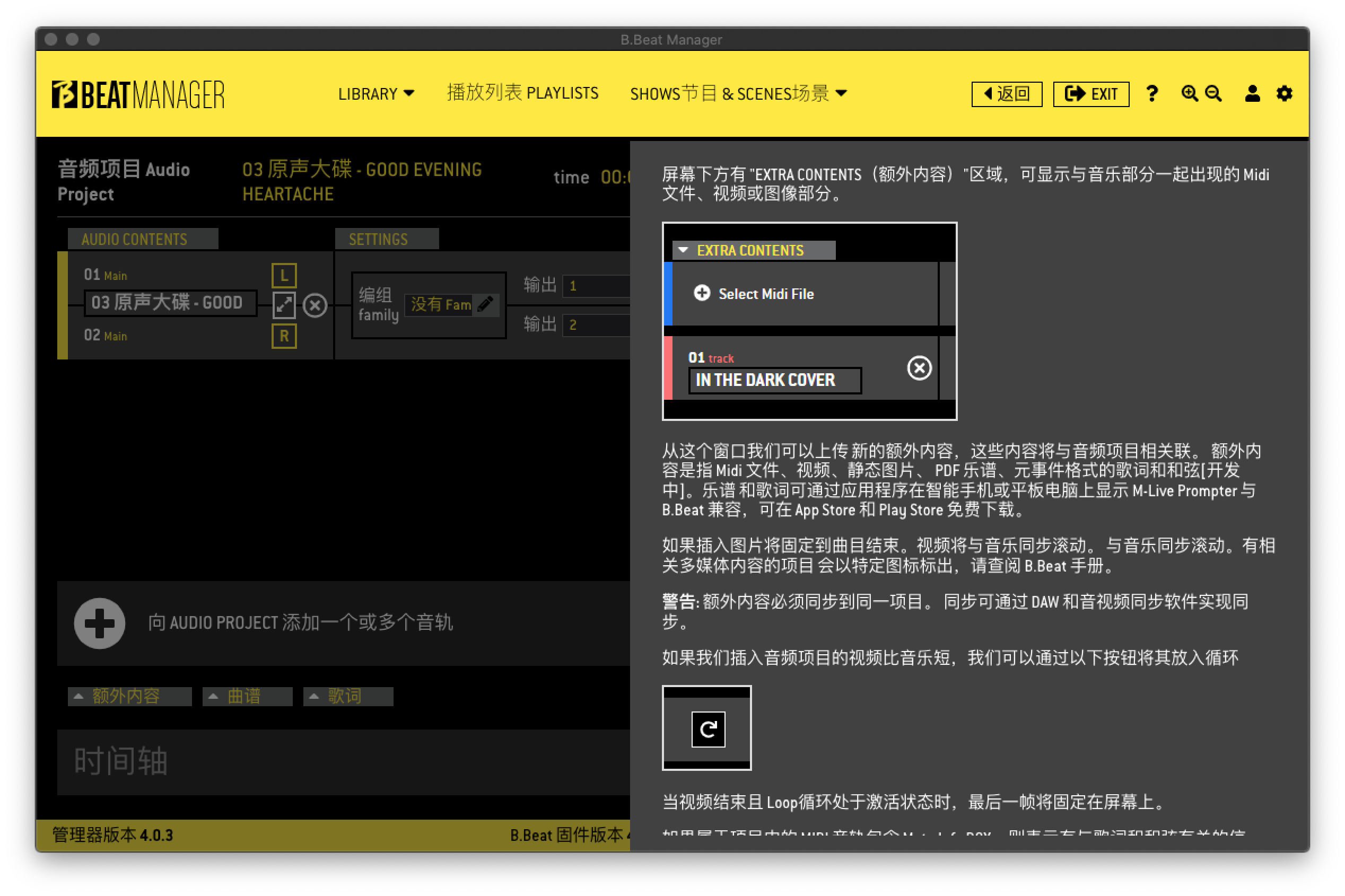Click the X on IN THE DARK COVER track

pyautogui.click(x=919, y=367)
